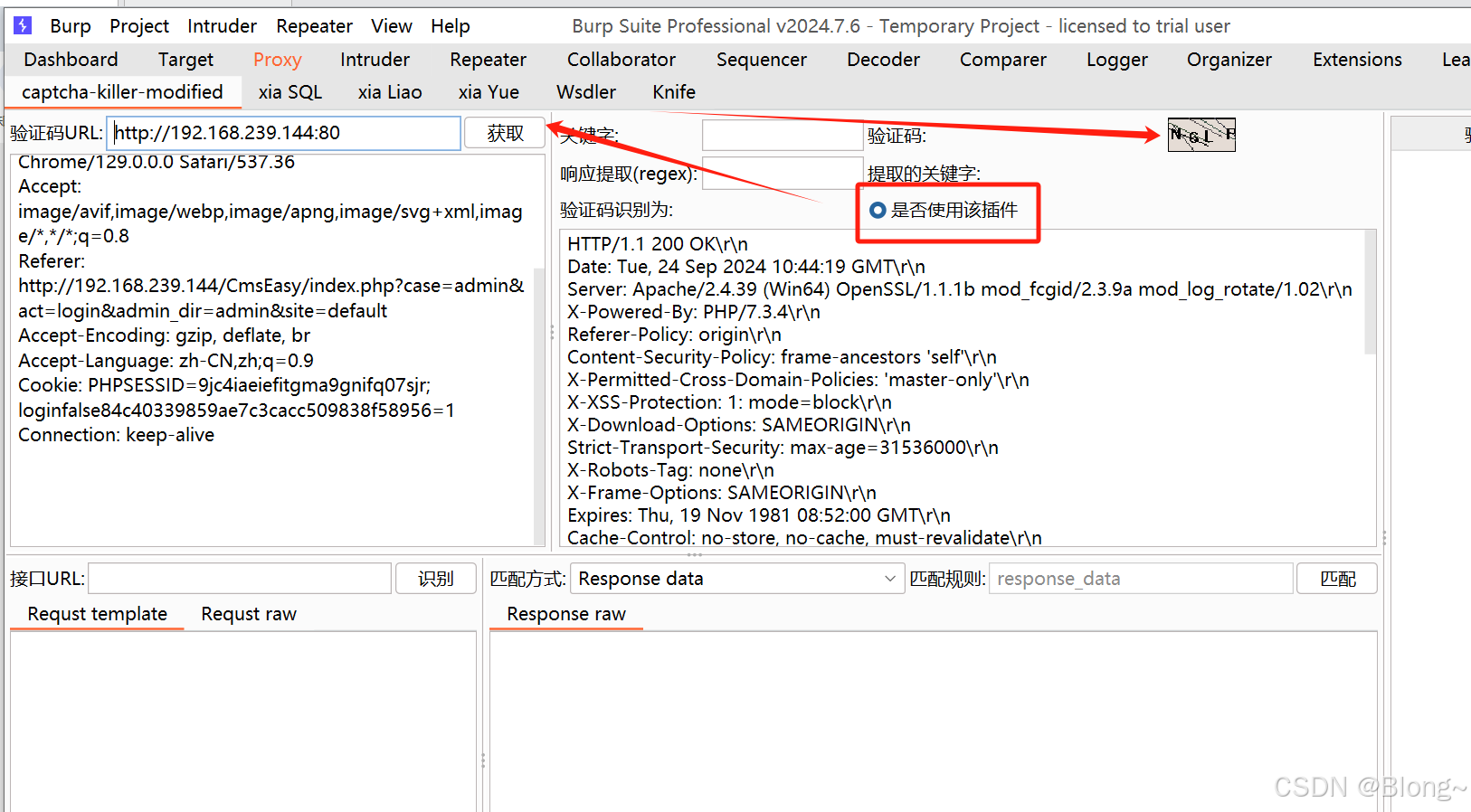Switch to the Organizer tab
1471x812 pixels.
tap(1229, 60)
